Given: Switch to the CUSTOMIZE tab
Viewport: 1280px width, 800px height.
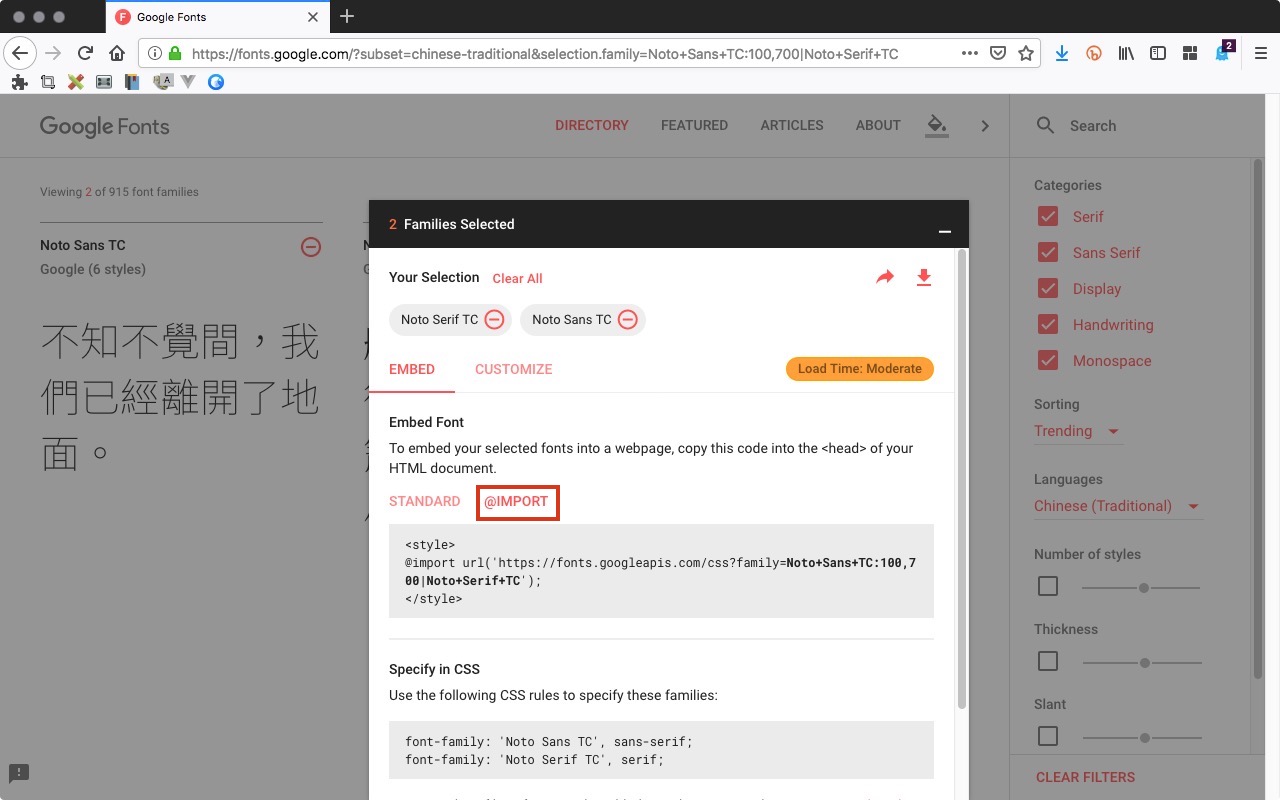Looking at the screenshot, I should click(x=514, y=369).
